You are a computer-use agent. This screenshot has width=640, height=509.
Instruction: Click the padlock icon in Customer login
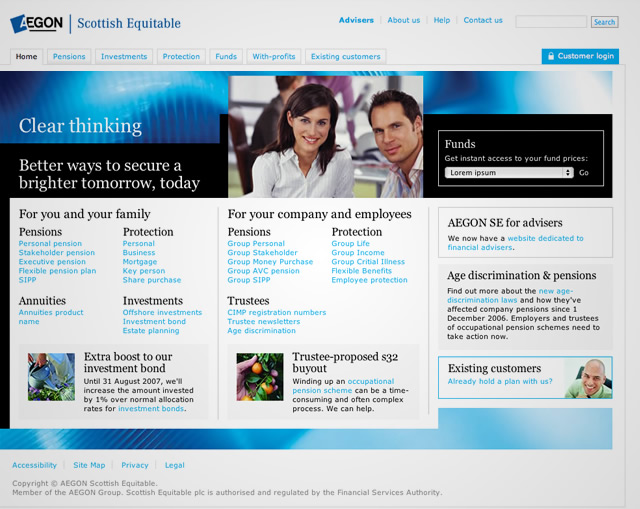pyautogui.click(x=551, y=56)
